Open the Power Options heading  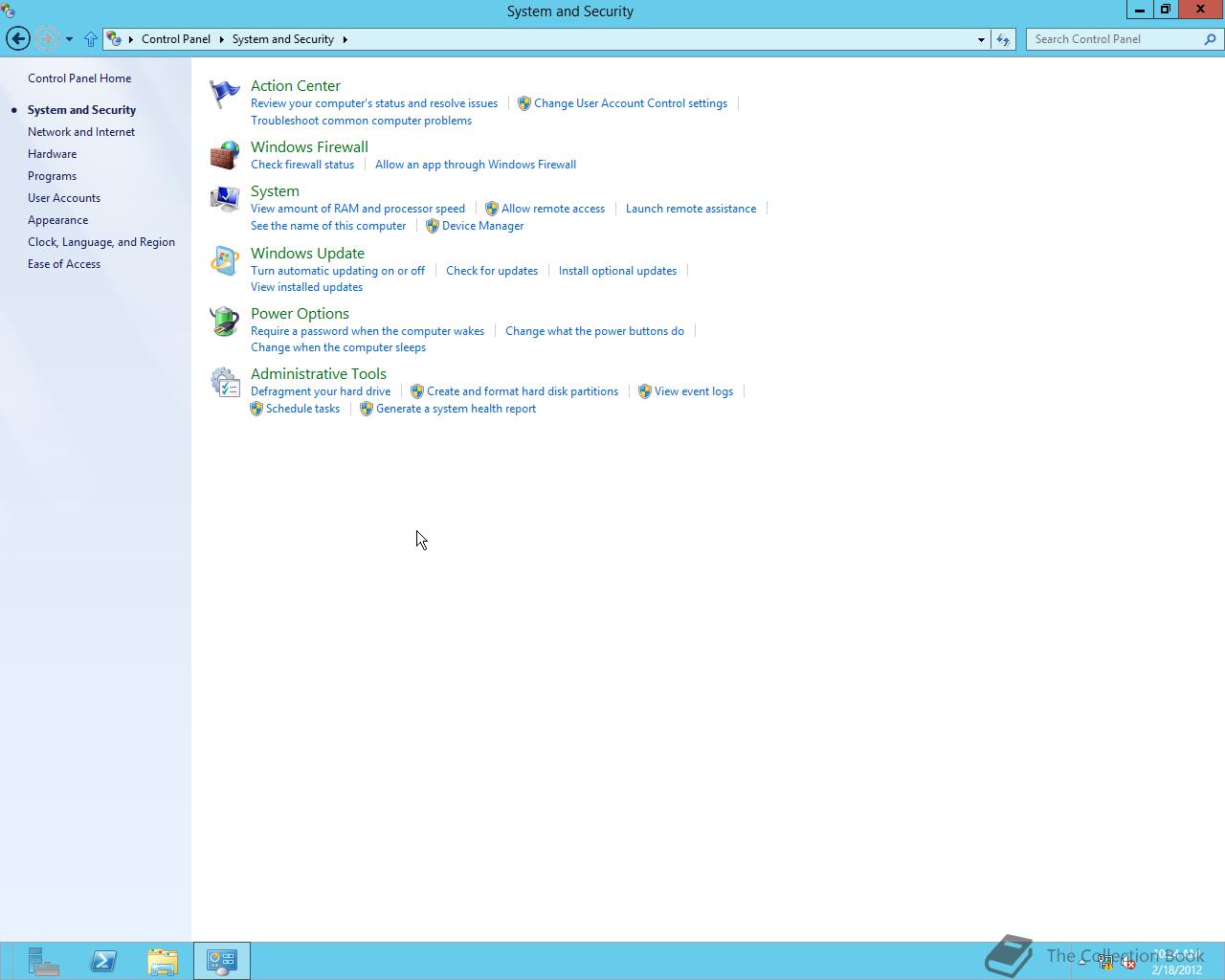[300, 314]
